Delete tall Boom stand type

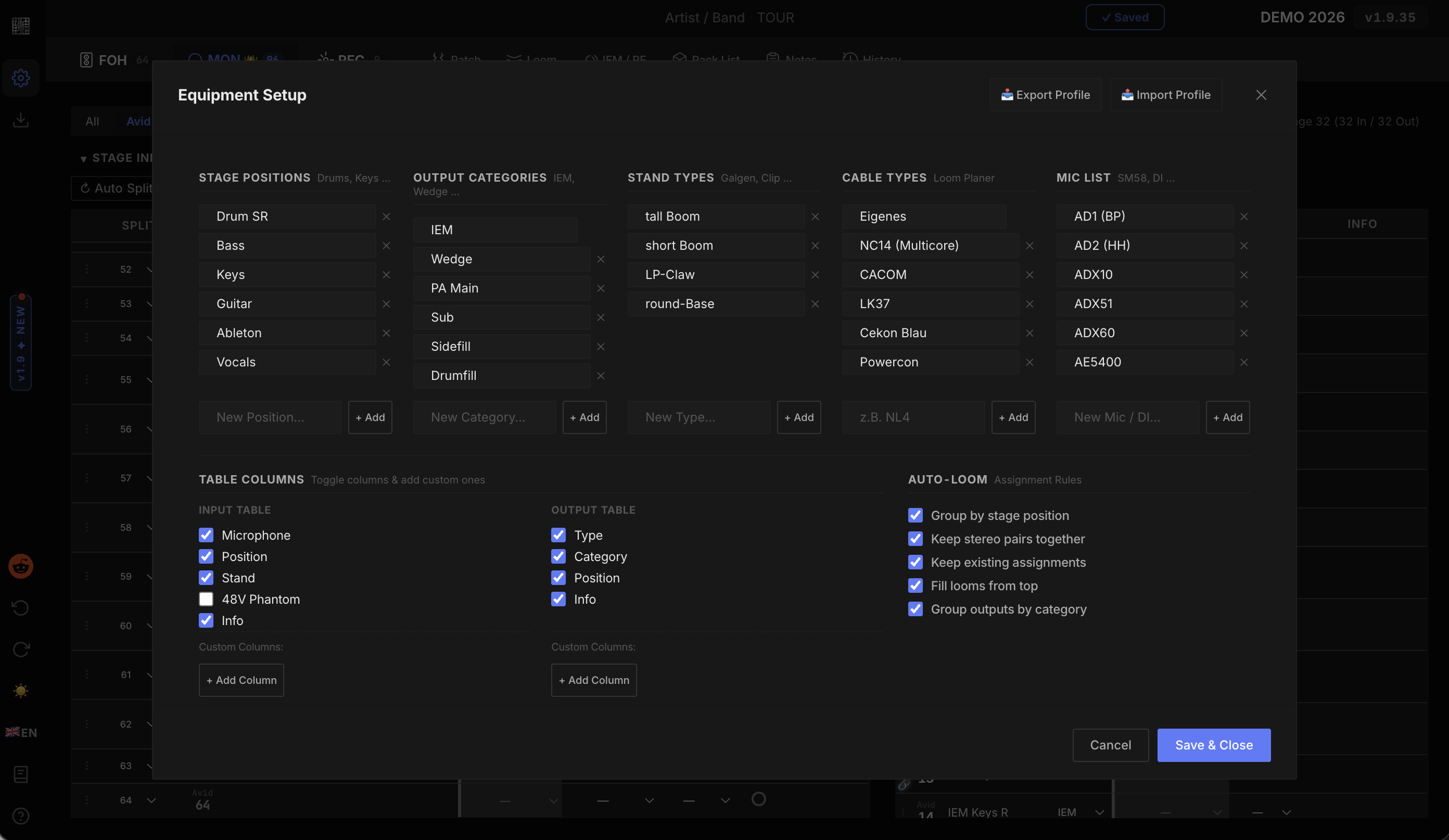816,217
